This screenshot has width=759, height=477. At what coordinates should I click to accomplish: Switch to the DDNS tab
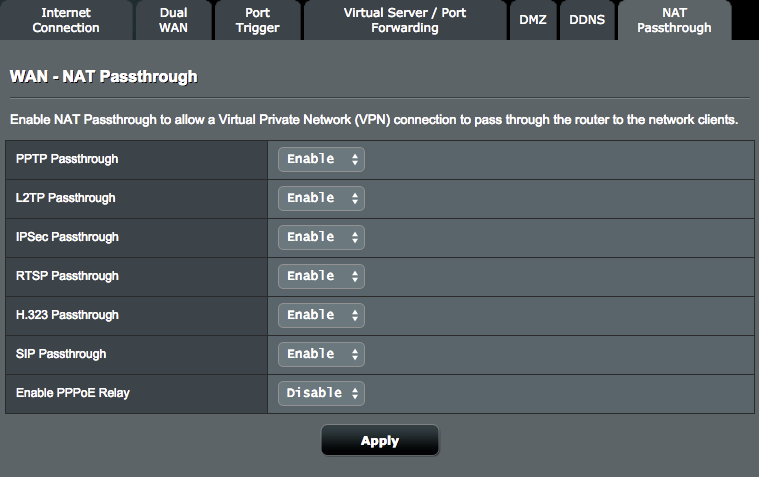587,20
